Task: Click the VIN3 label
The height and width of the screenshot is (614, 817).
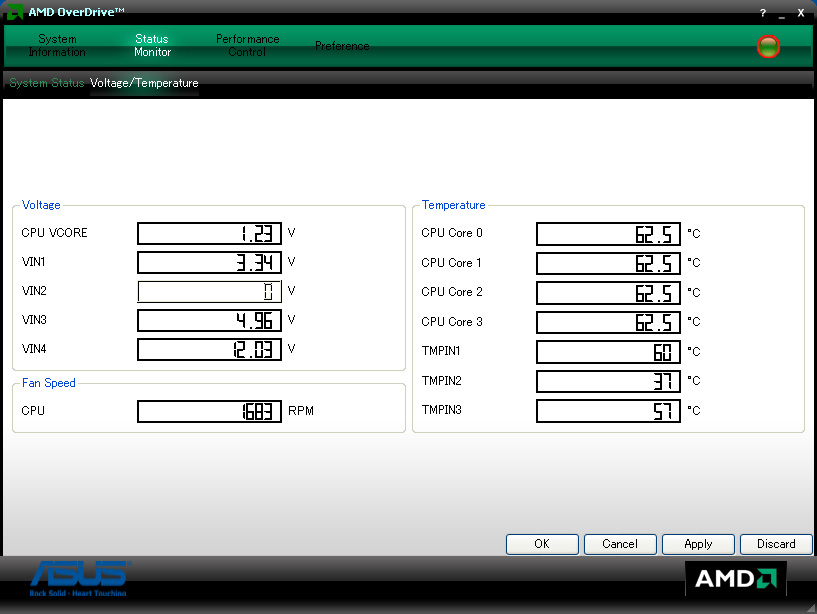Action: click(x=34, y=320)
